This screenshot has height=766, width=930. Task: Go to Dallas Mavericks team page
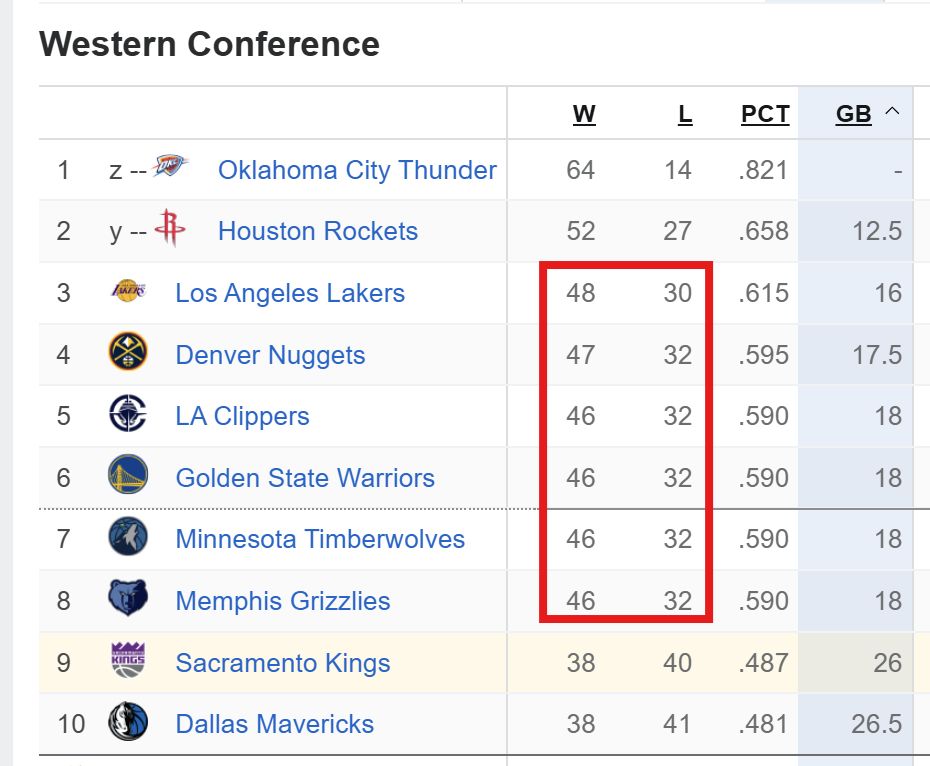click(x=275, y=724)
